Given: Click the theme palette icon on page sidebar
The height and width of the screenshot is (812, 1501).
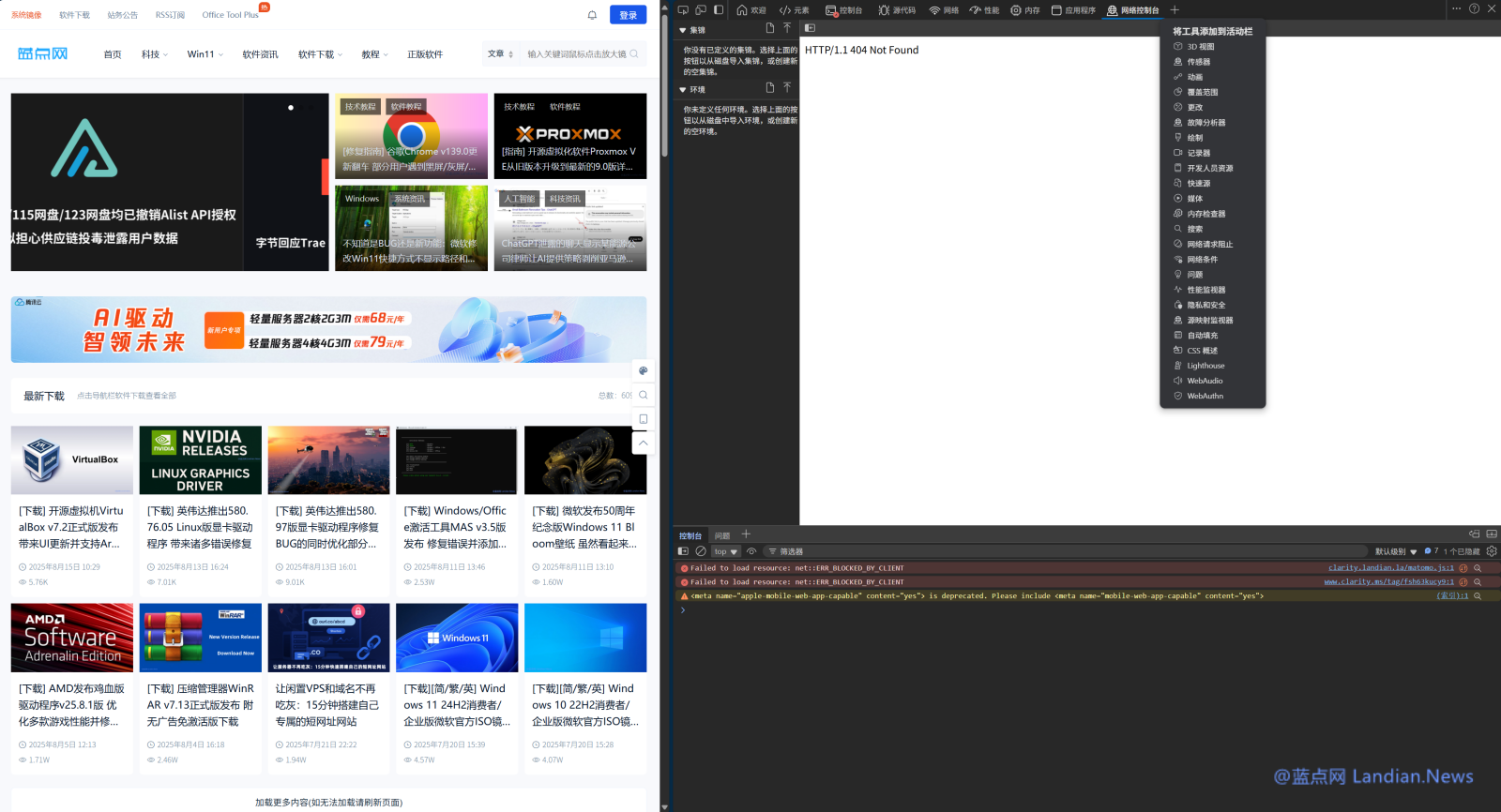Looking at the screenshot, I should [643, 371].
